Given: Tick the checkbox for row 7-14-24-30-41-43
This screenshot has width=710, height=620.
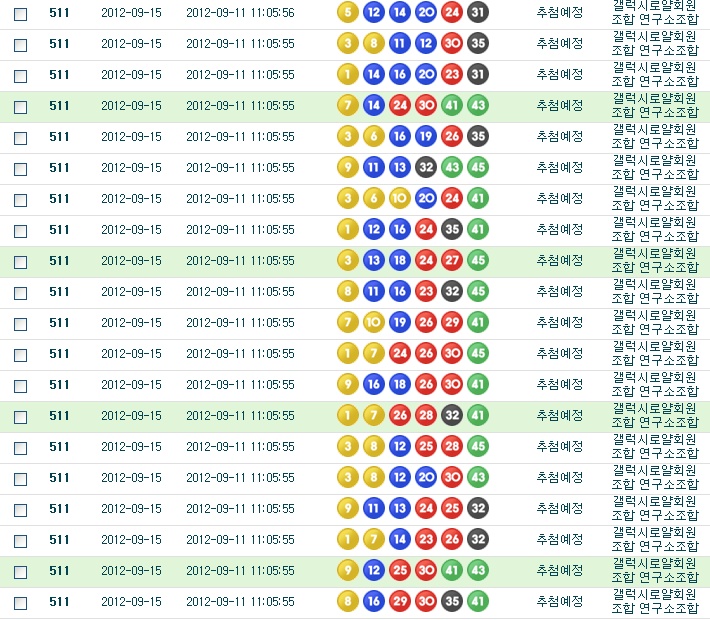Looking at the screenshot, I should coord(20,107).
